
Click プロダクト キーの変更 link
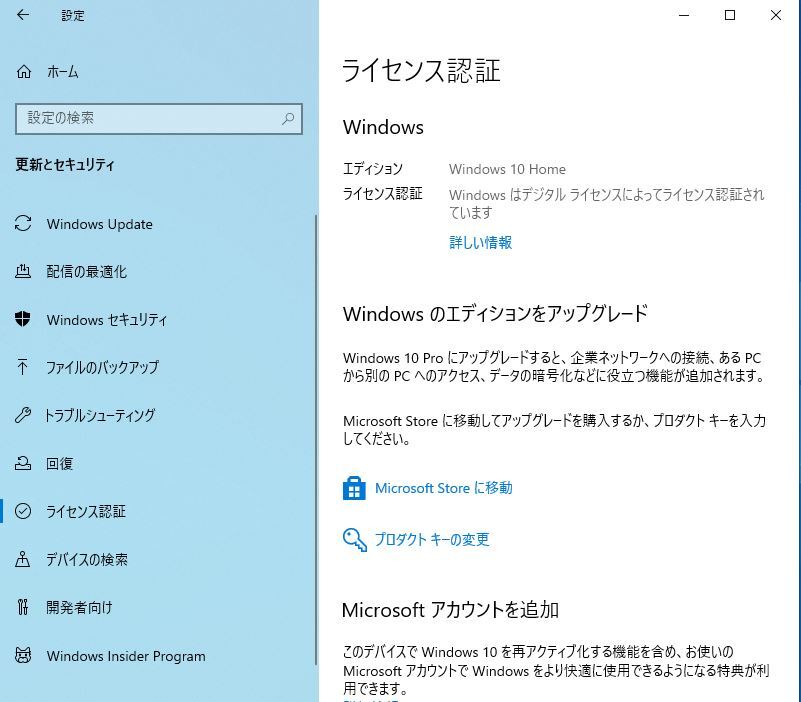[x=432, y=540]
